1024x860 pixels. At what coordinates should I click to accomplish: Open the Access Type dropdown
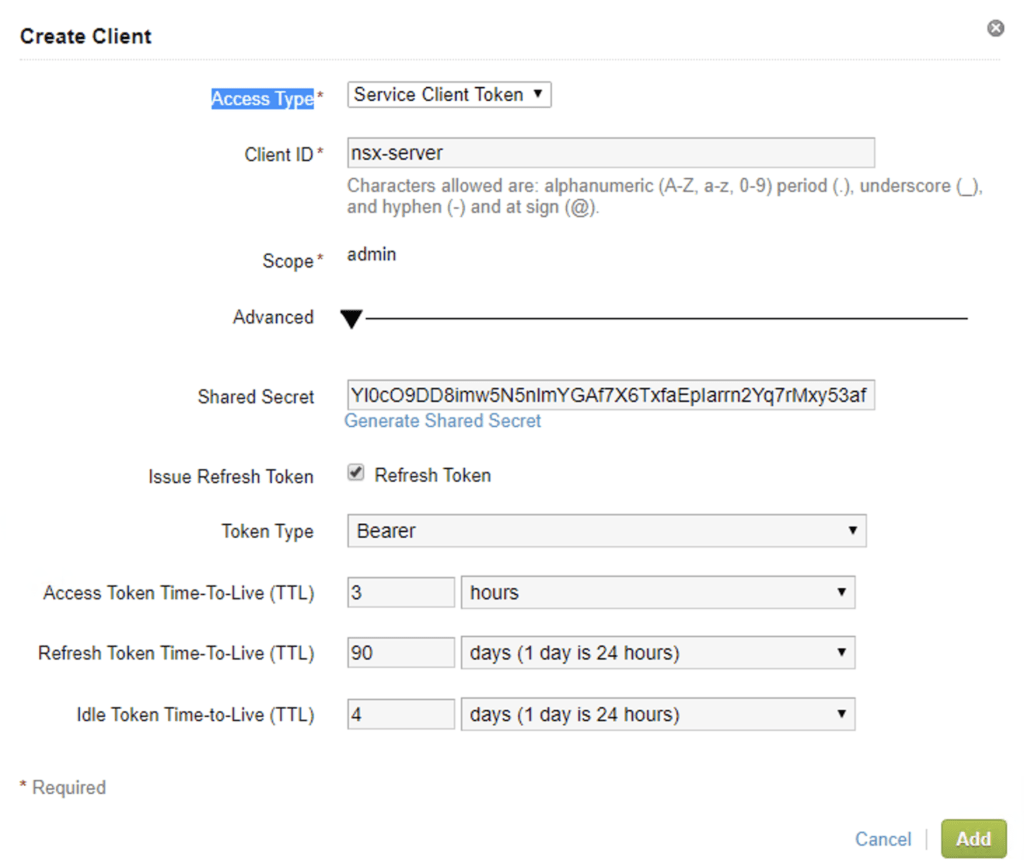click(x=449, y=95)
